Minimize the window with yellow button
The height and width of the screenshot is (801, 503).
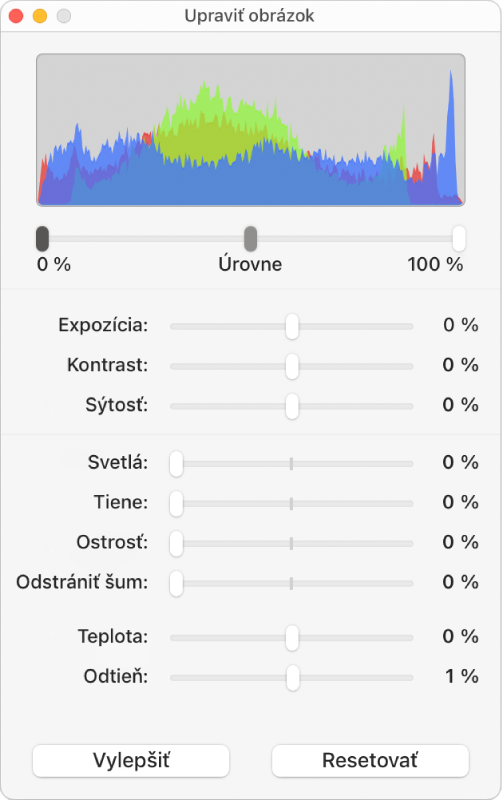40,16
